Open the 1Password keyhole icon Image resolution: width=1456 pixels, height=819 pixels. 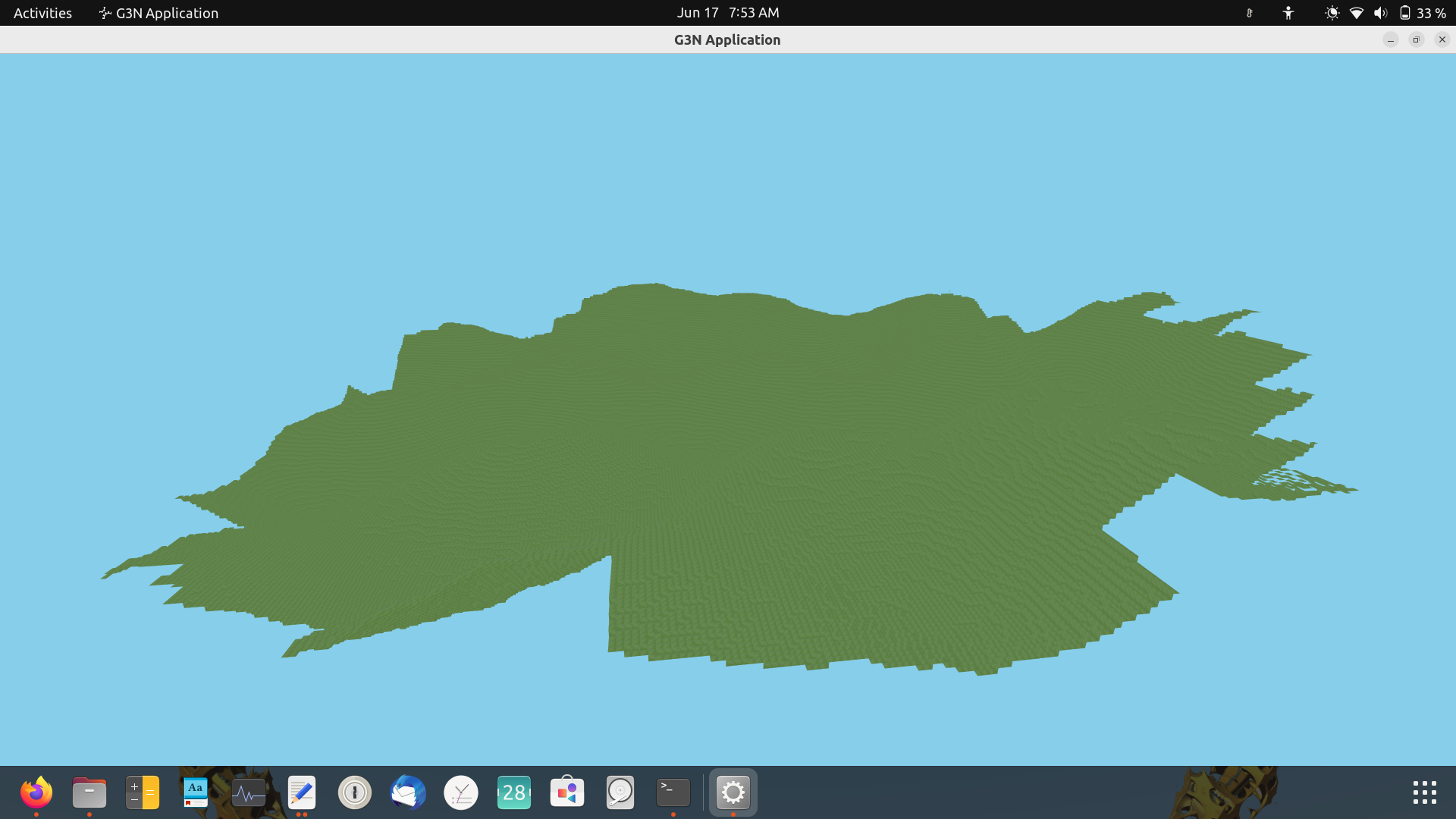click(x=354, y=792)
